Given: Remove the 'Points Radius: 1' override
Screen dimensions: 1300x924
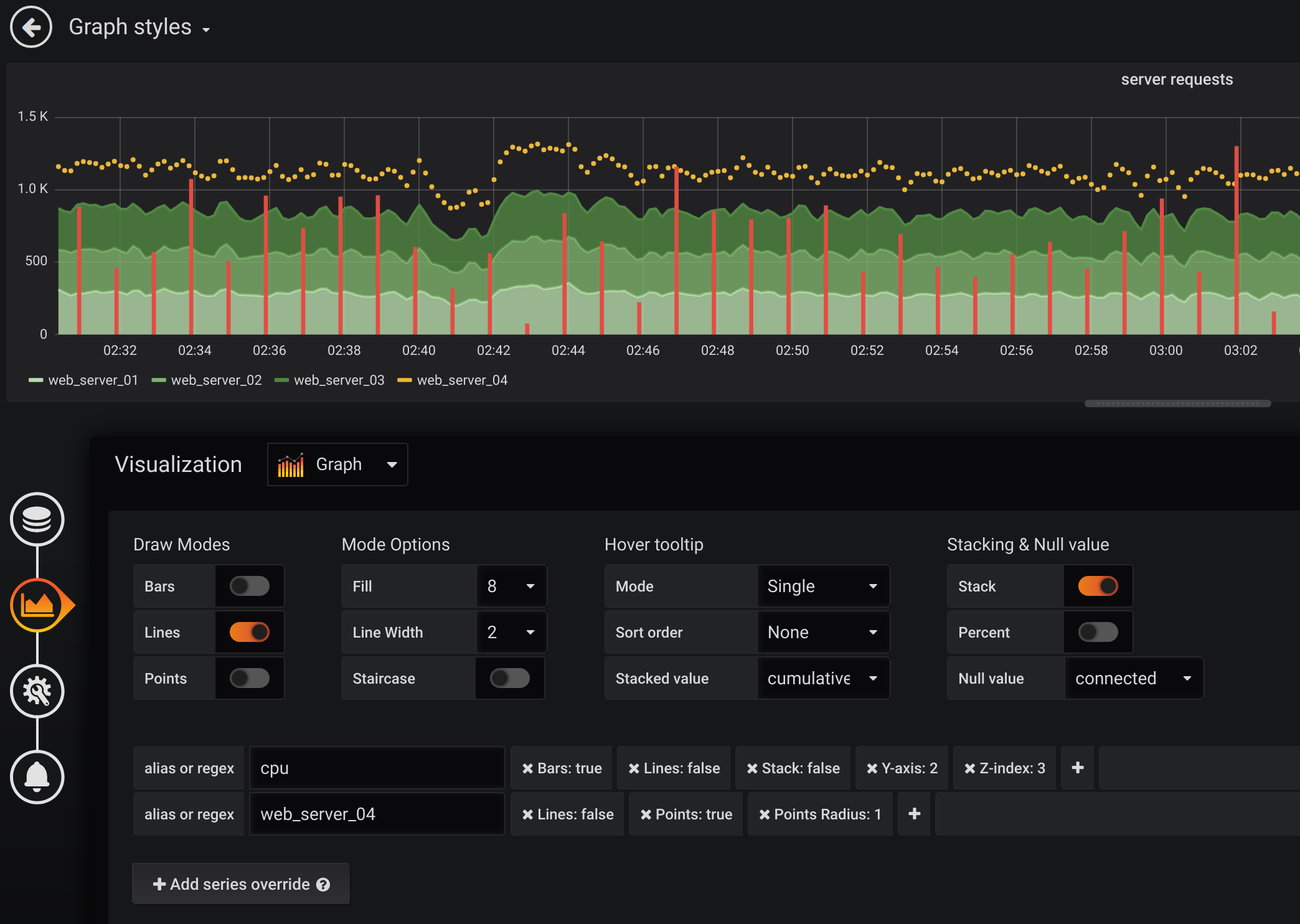Looking at the screenshot, I should pos(764,814).
